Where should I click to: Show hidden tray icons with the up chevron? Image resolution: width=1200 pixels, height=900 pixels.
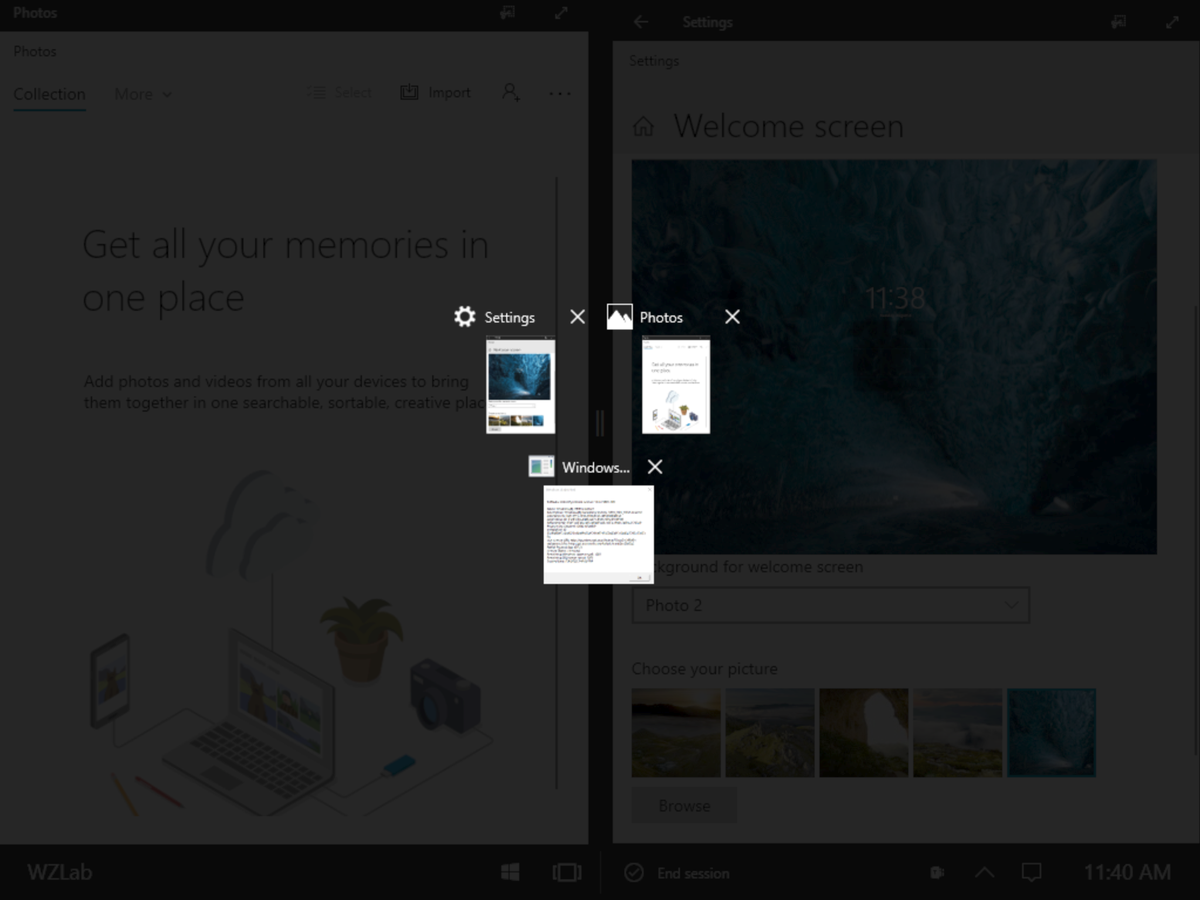point(984,872)
